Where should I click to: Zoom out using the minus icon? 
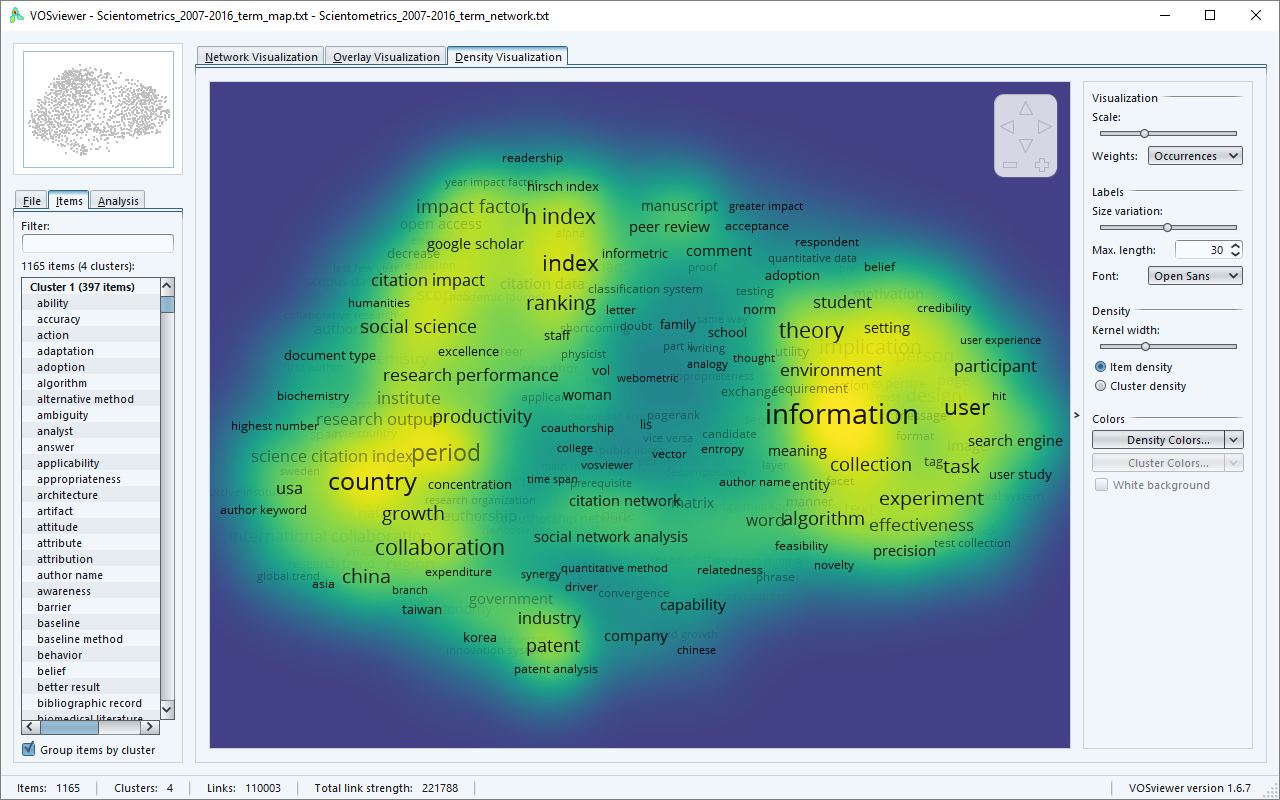coord(1010,164)
